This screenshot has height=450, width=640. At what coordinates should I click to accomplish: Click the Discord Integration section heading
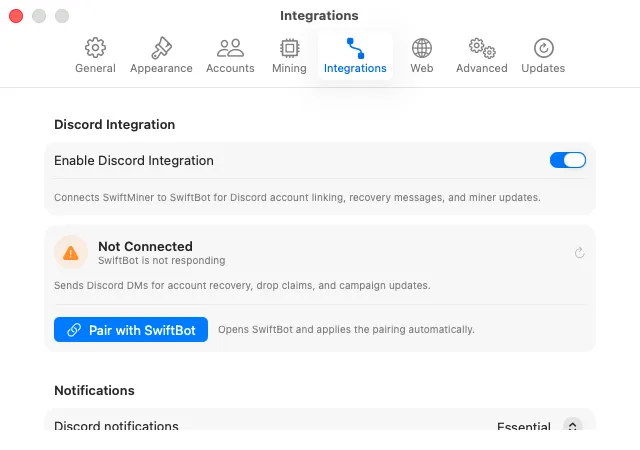pos(115,125)
